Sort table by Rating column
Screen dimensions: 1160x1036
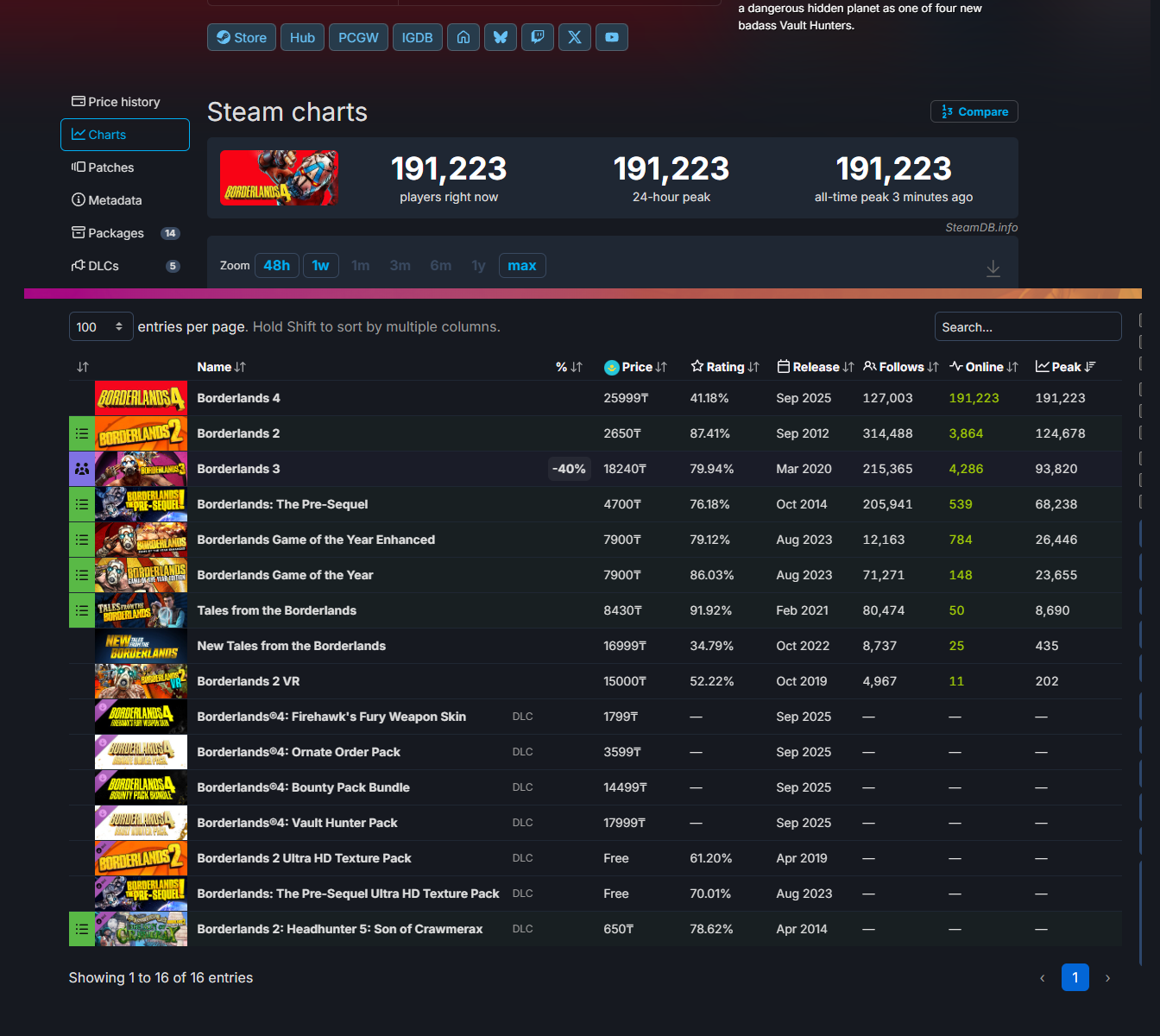[x=725, y=367]
